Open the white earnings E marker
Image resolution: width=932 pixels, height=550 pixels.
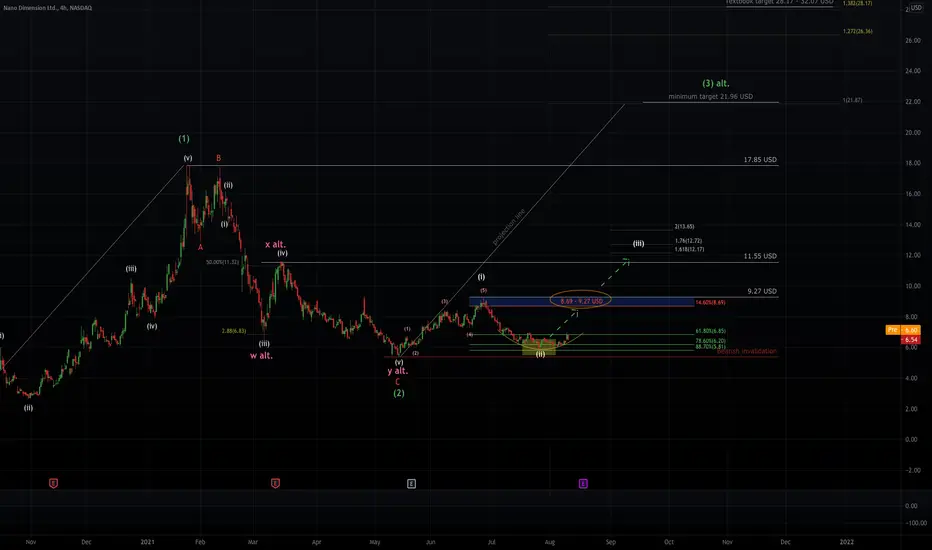point(411,484)
